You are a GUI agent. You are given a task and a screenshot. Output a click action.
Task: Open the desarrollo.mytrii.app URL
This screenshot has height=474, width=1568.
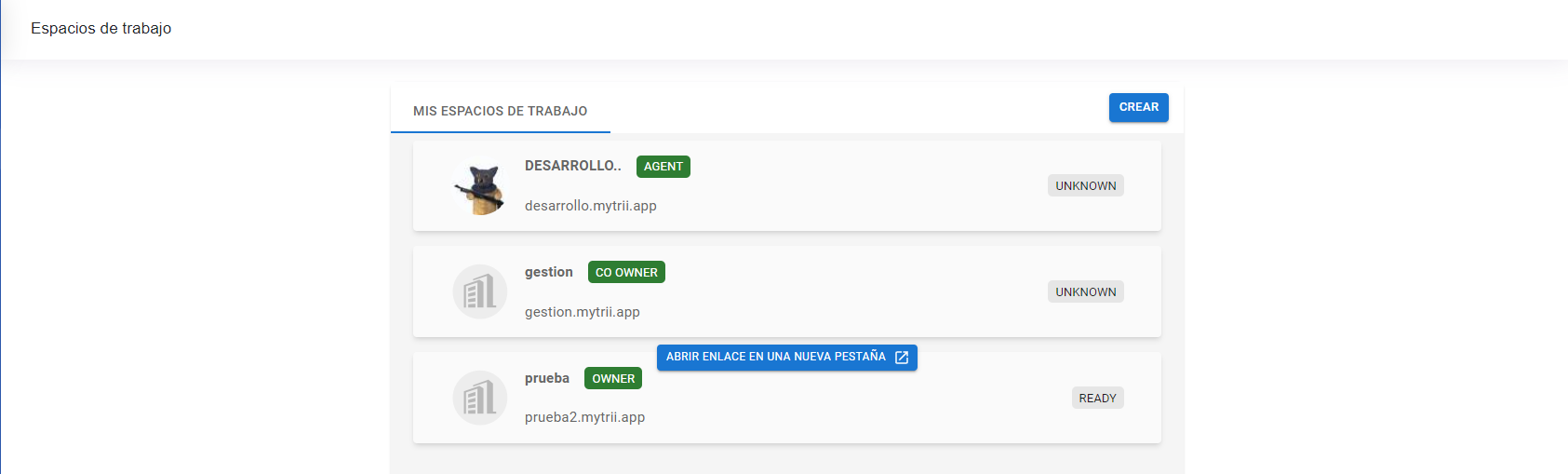[x=590, y=206]
